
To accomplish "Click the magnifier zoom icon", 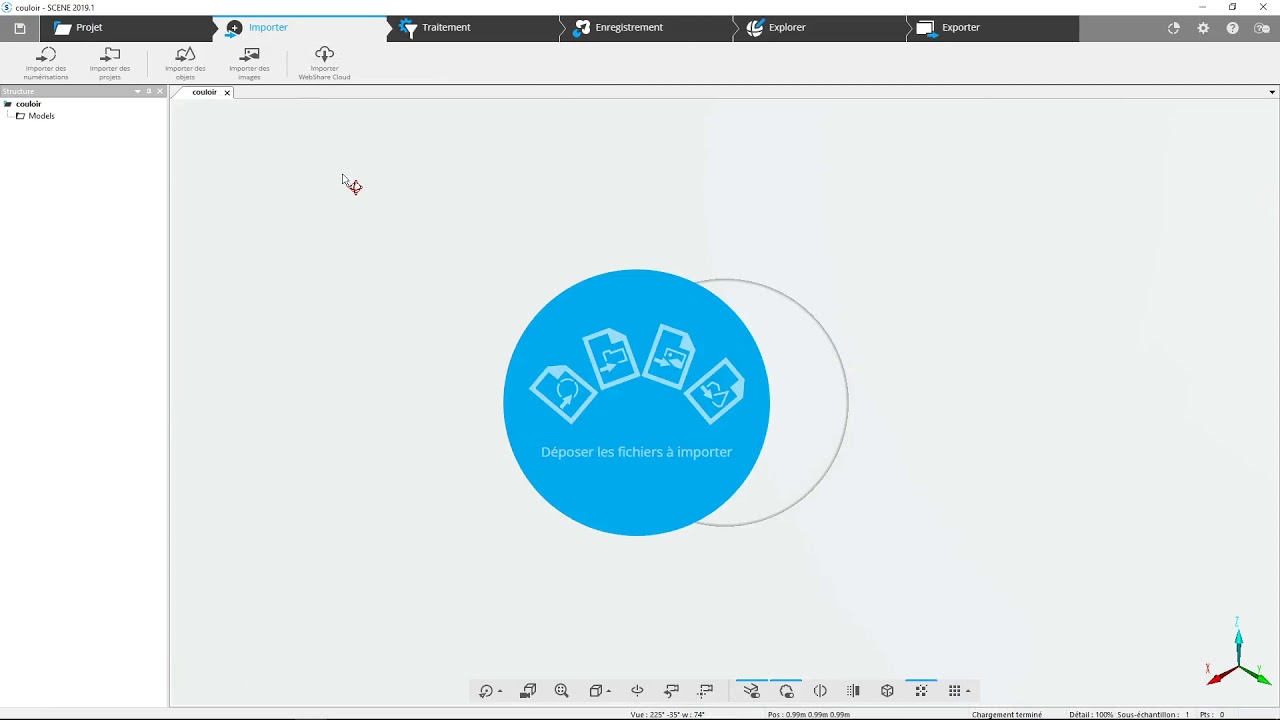I will 562,691.
